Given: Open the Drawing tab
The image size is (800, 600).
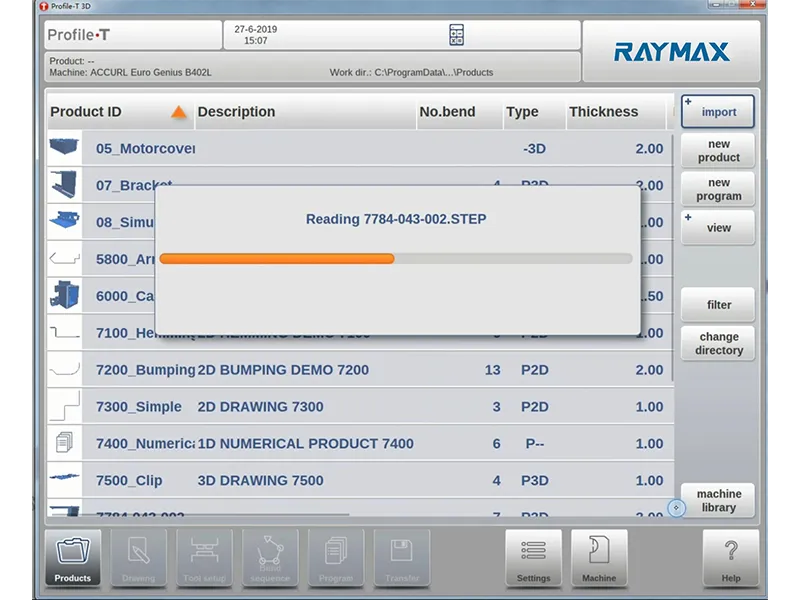Looking at the screenshot, I should click(138, 558).
